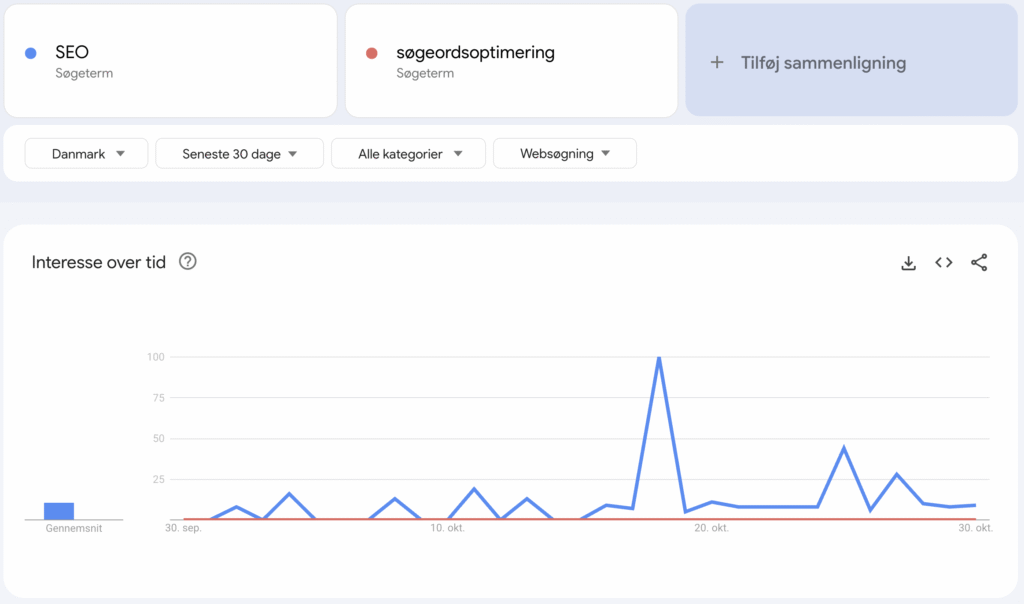Download the Interesse over tid data as CSV
Viewport: 1024px width, 604px height.
(x=908, y=262)
